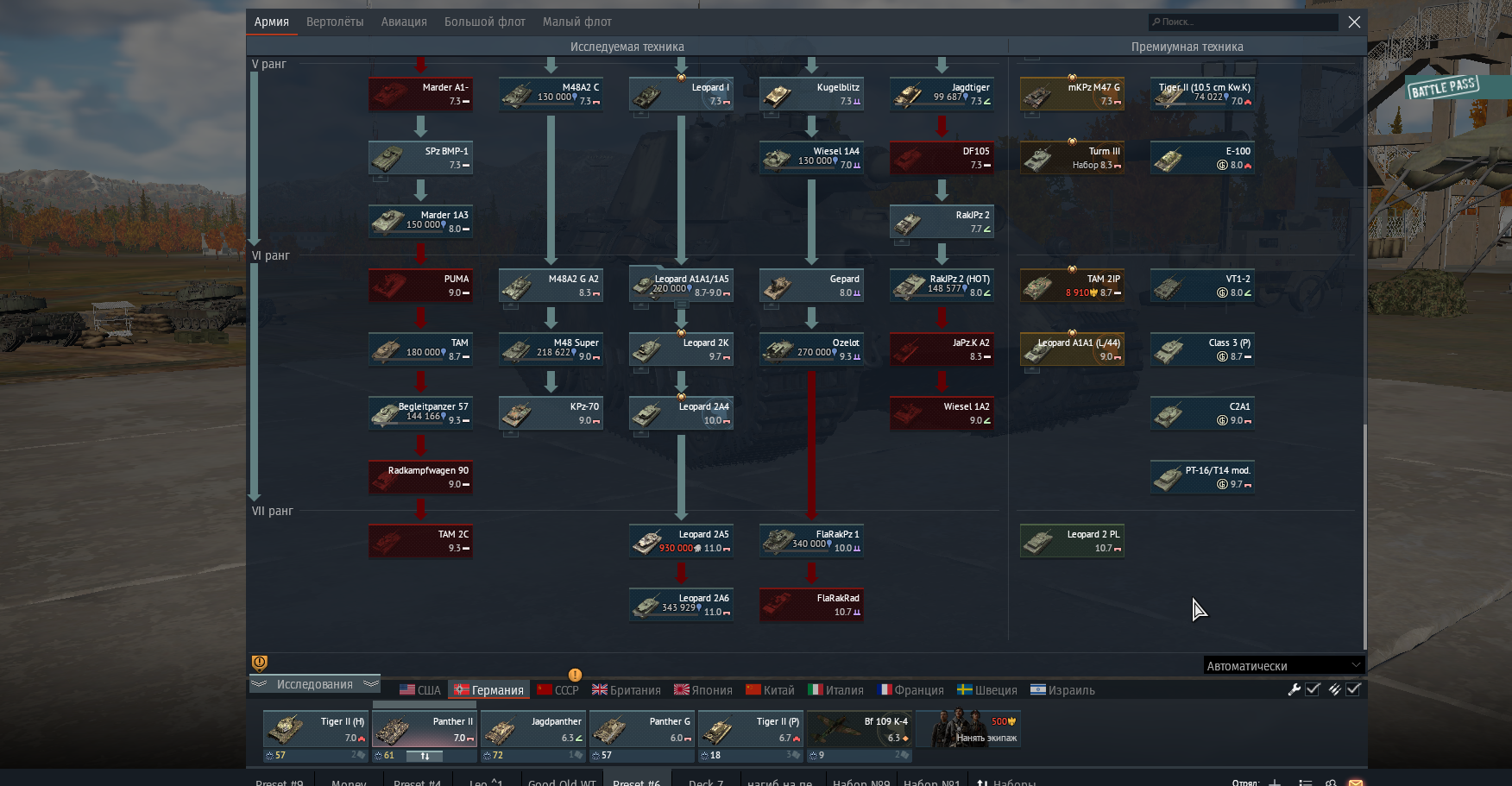Switch to the Вертолёты tab
The height and width of the screenshot is (786, 1512).
point(335,22)
